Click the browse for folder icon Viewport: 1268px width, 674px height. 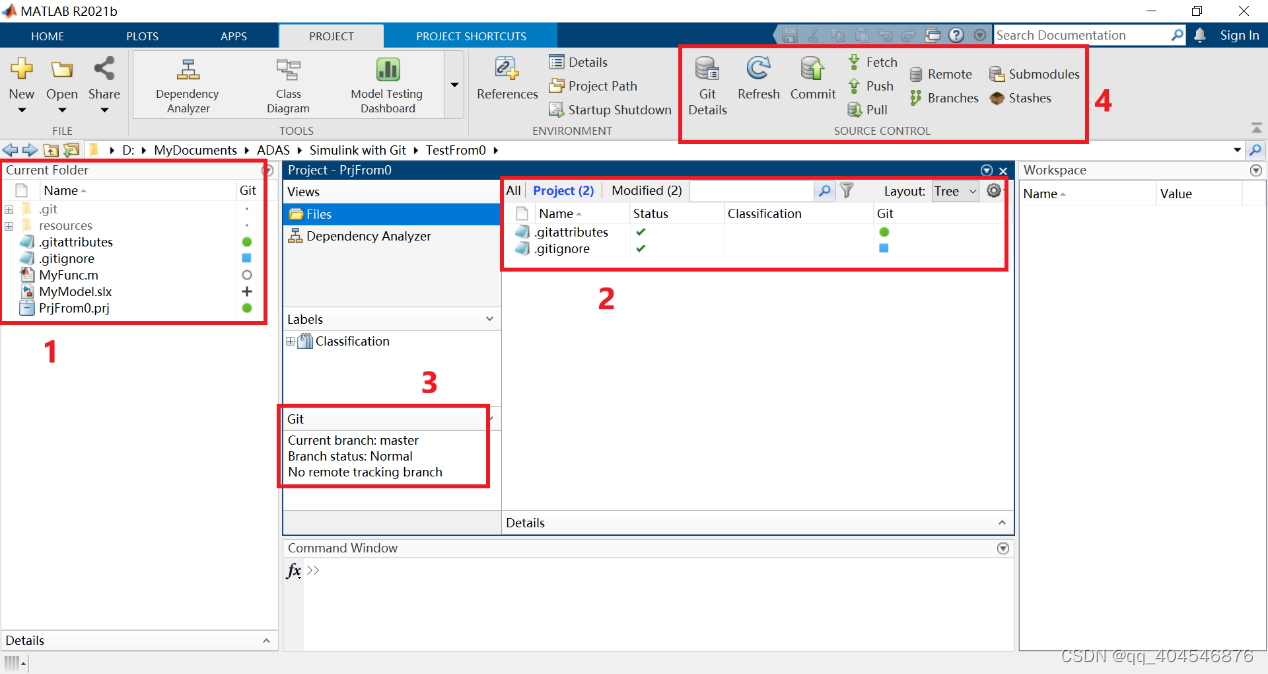(70, 150)
